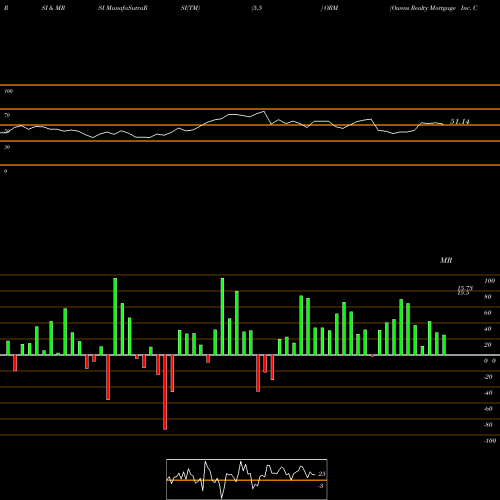Click the RSI level 70 label
The width and height of the screenshot is (500, 500).
(7, 115)
